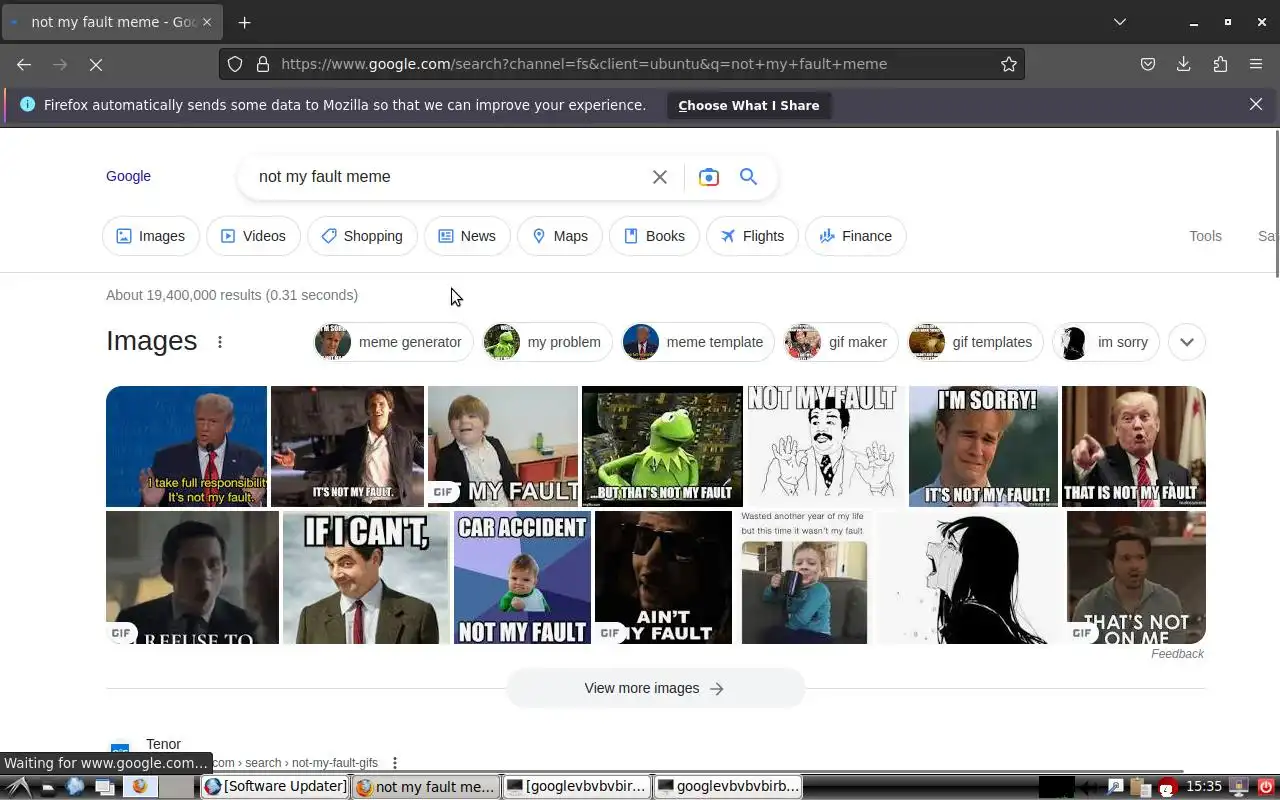The width and height of the screenshot is (1280, 800).
Task: Open the rage comic 'Not my fault' image
Action: pos(826,446)
